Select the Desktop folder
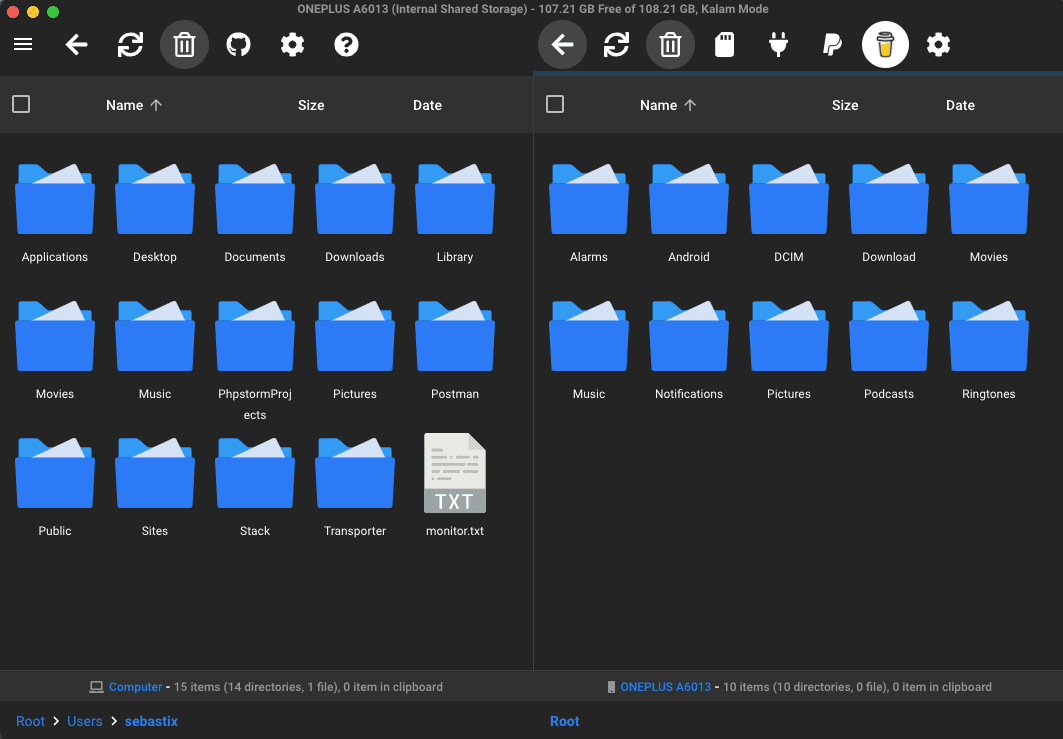1063x739 pixels. tap(155, 214)
